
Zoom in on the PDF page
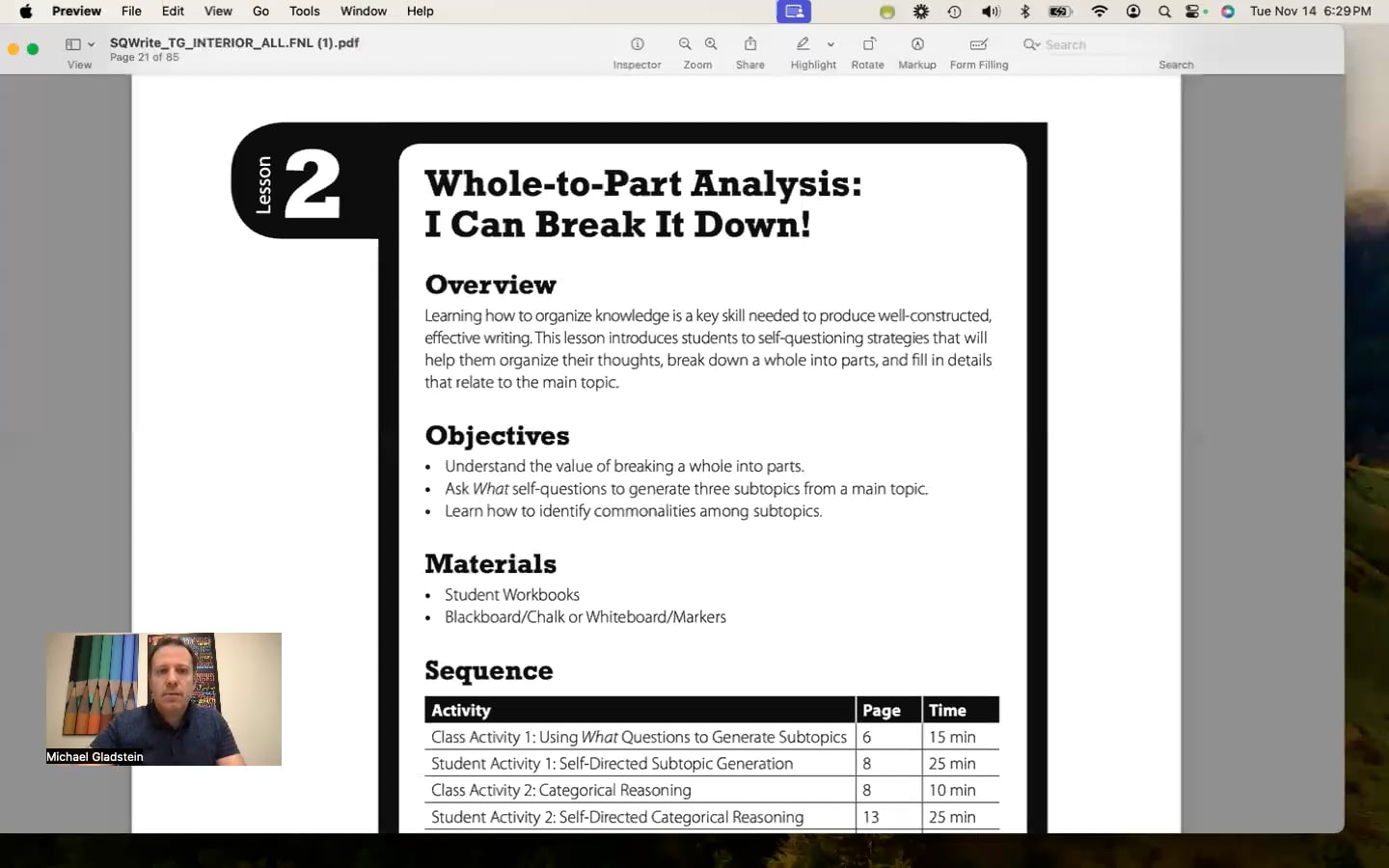click(x=710, y=44)
